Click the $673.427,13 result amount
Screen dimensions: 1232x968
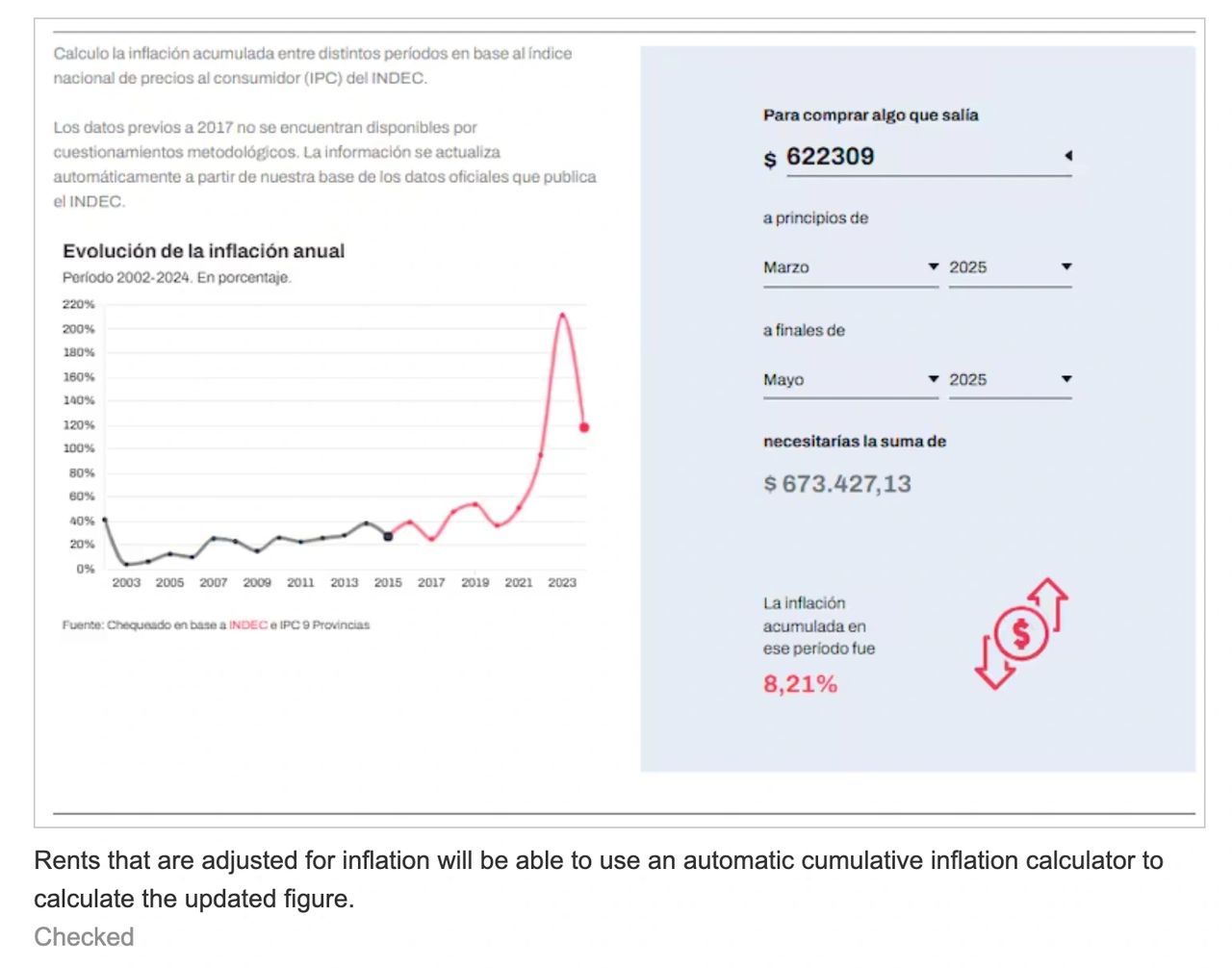tap(837, 484)
